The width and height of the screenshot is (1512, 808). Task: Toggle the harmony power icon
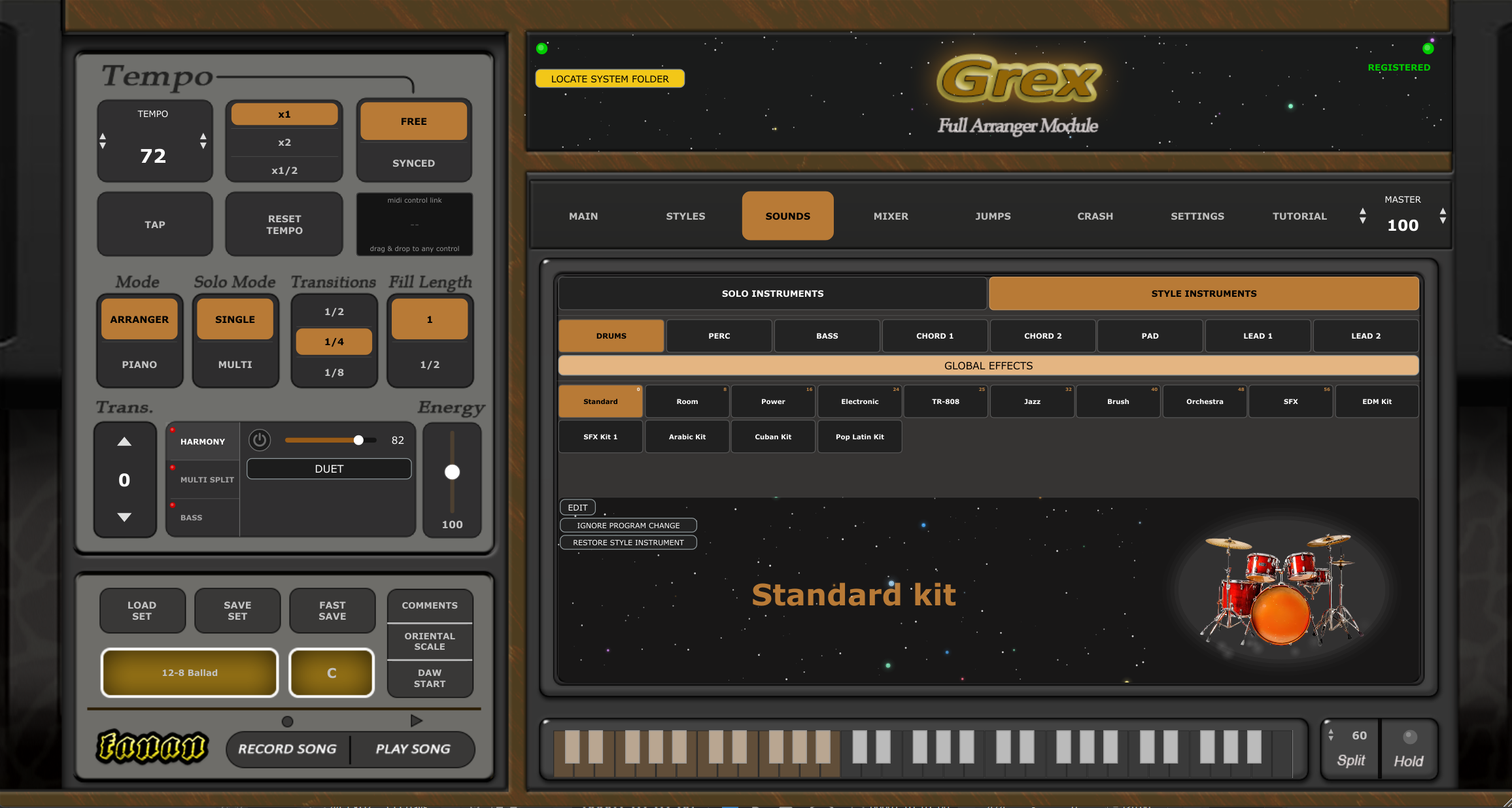260,440
